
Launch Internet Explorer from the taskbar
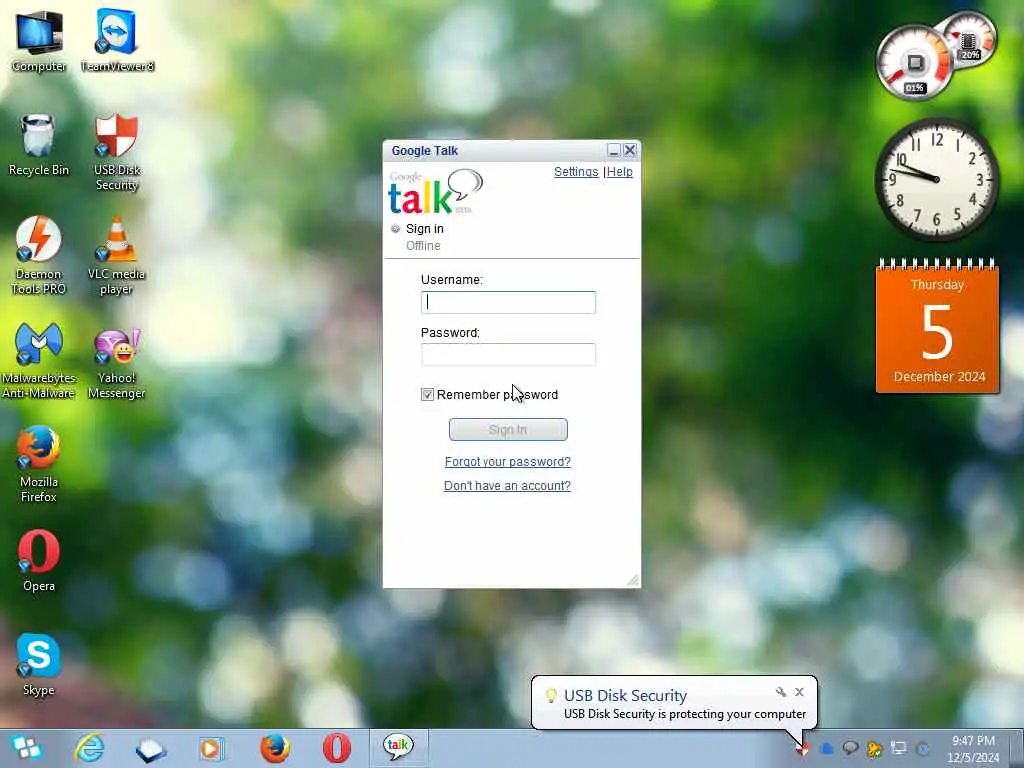click(x=89, y=748)
